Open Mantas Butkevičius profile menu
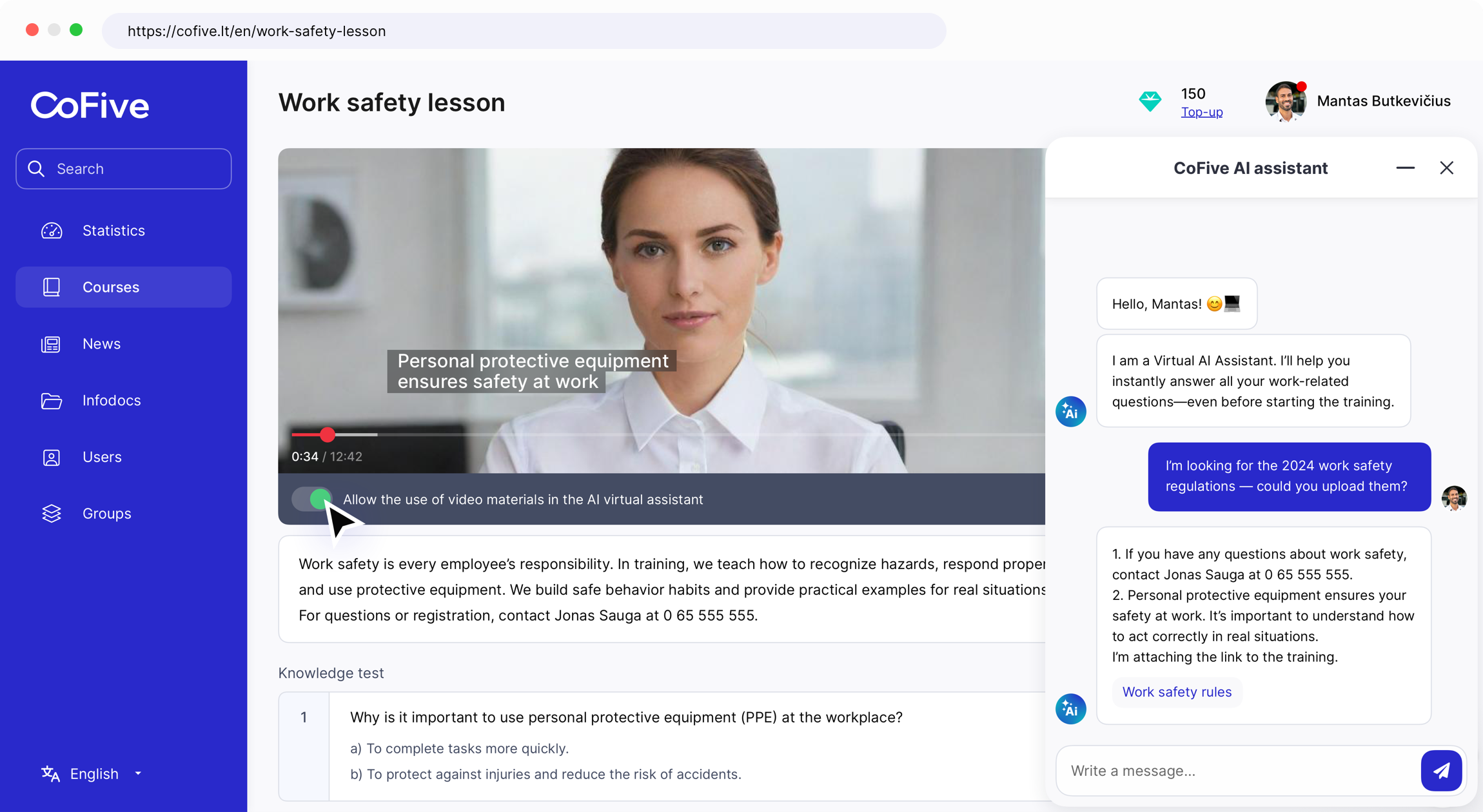Screen dimensions: 1483x812 click(1383, 101)
